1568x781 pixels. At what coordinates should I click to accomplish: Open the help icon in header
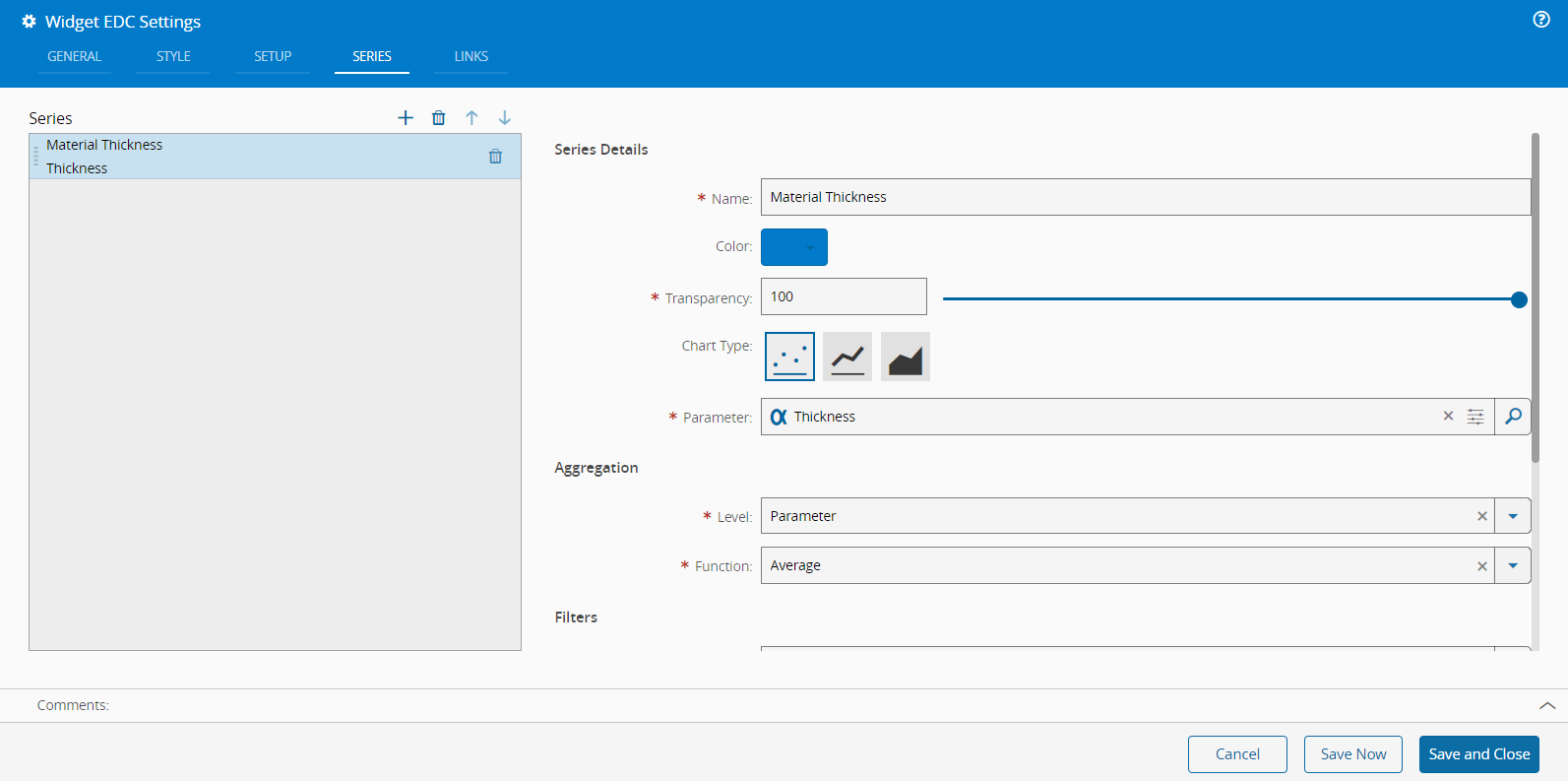click(1541, 20)
